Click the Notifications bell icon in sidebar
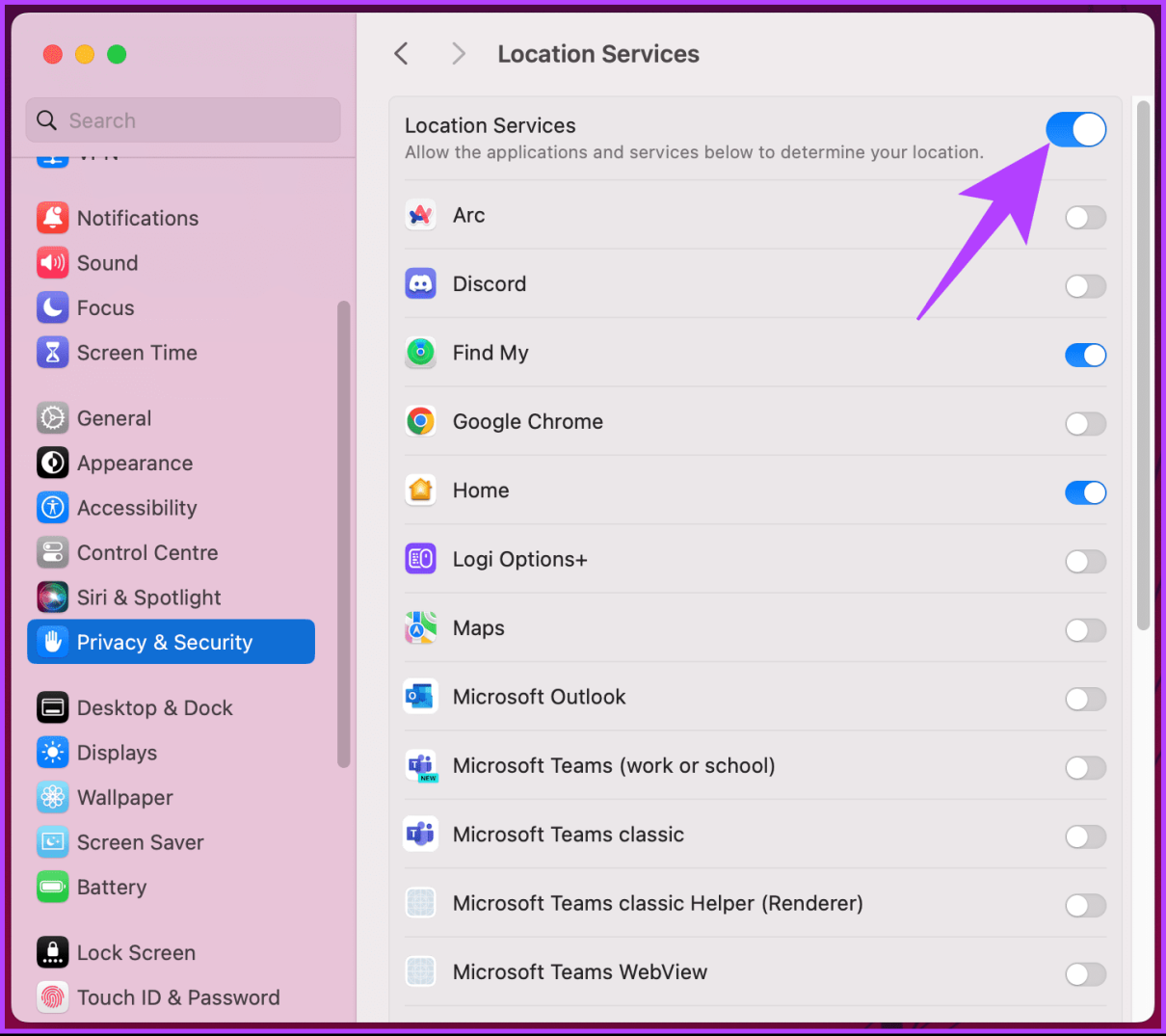This screenshot has height=1036, width=1166. click(x=53, y=218)
